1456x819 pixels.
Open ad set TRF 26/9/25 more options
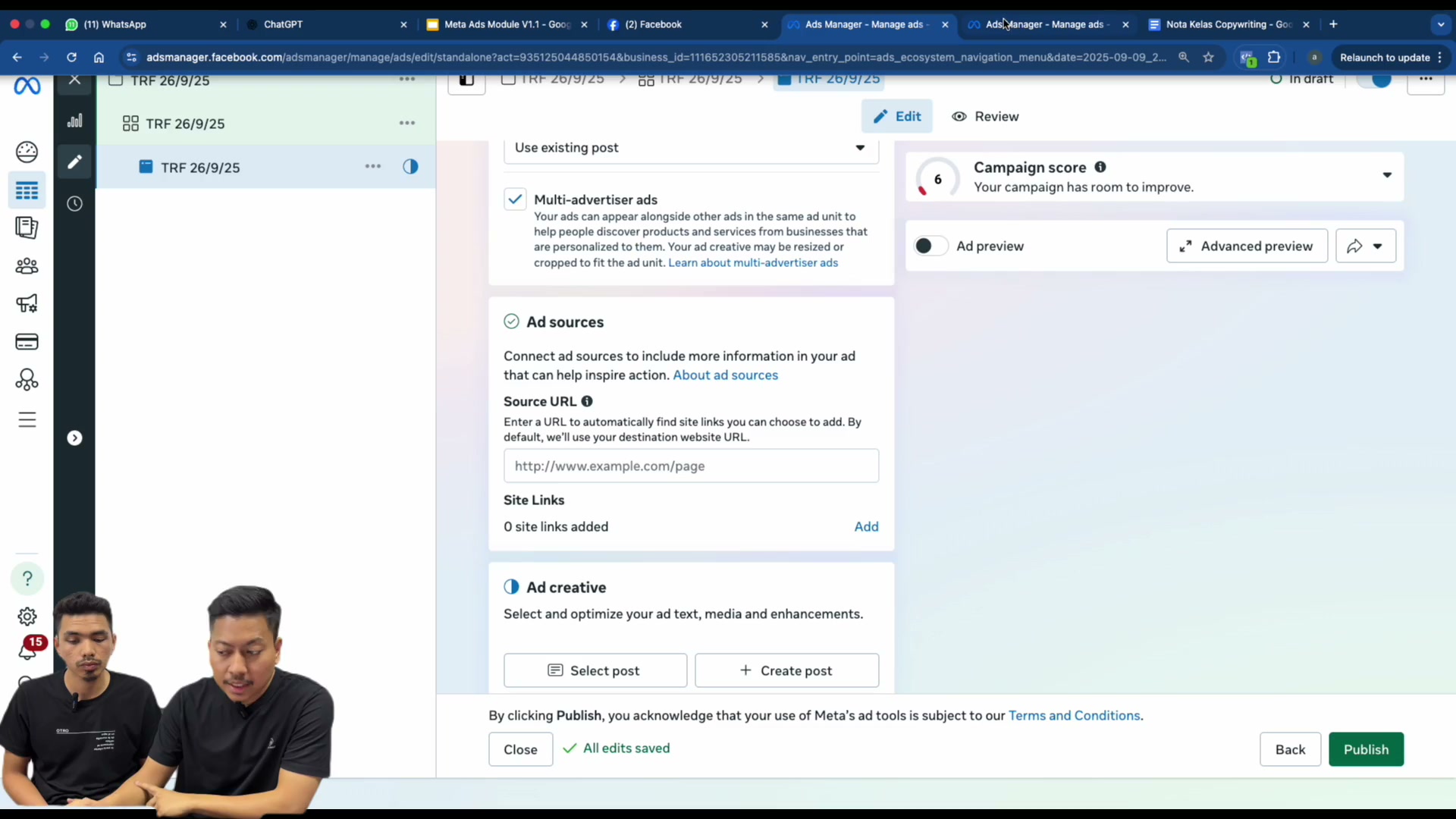click(407, 123)
